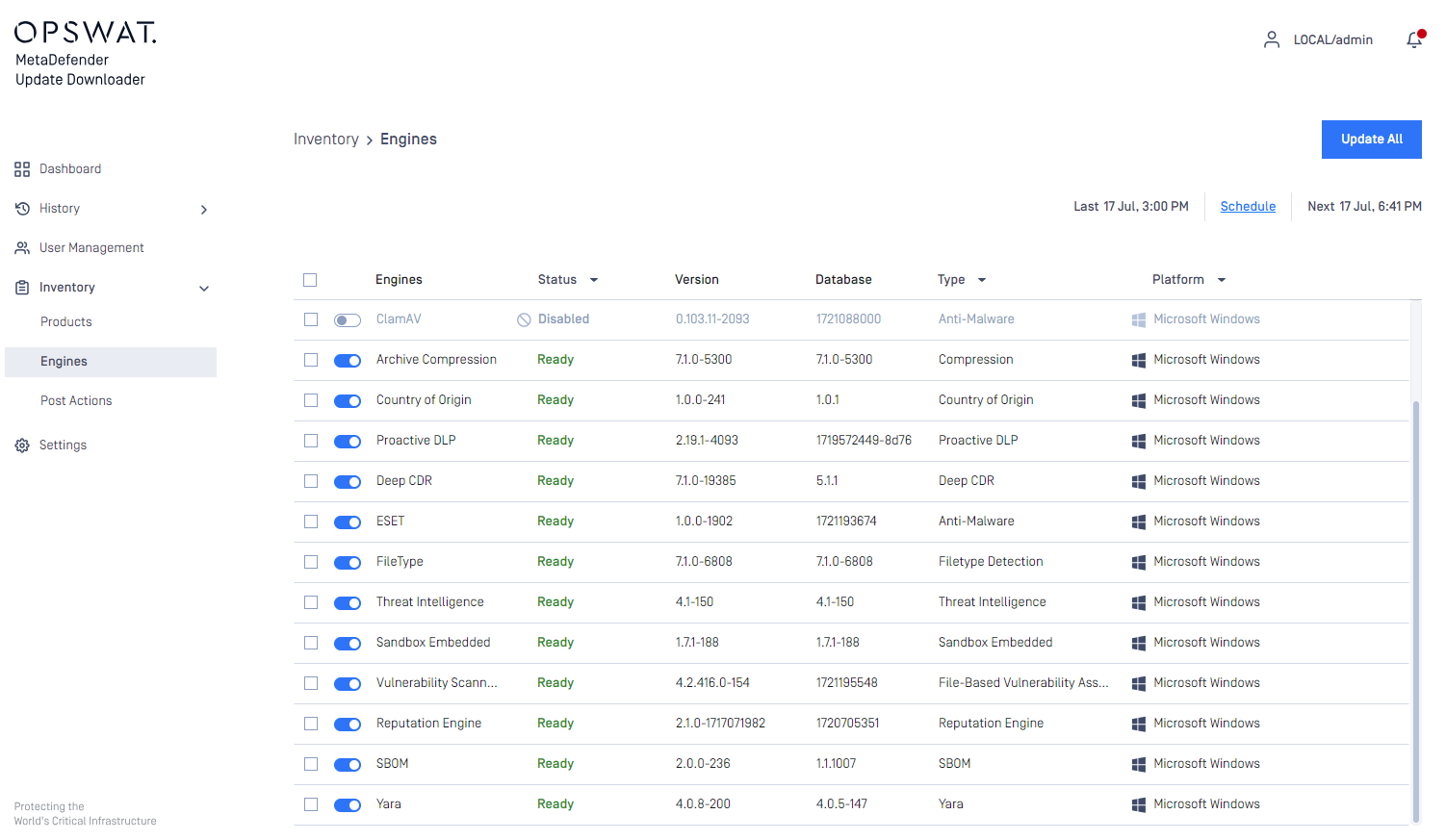Open the Schedule link
This screenshot has height=840, width=1446.
coord(1248,207)
